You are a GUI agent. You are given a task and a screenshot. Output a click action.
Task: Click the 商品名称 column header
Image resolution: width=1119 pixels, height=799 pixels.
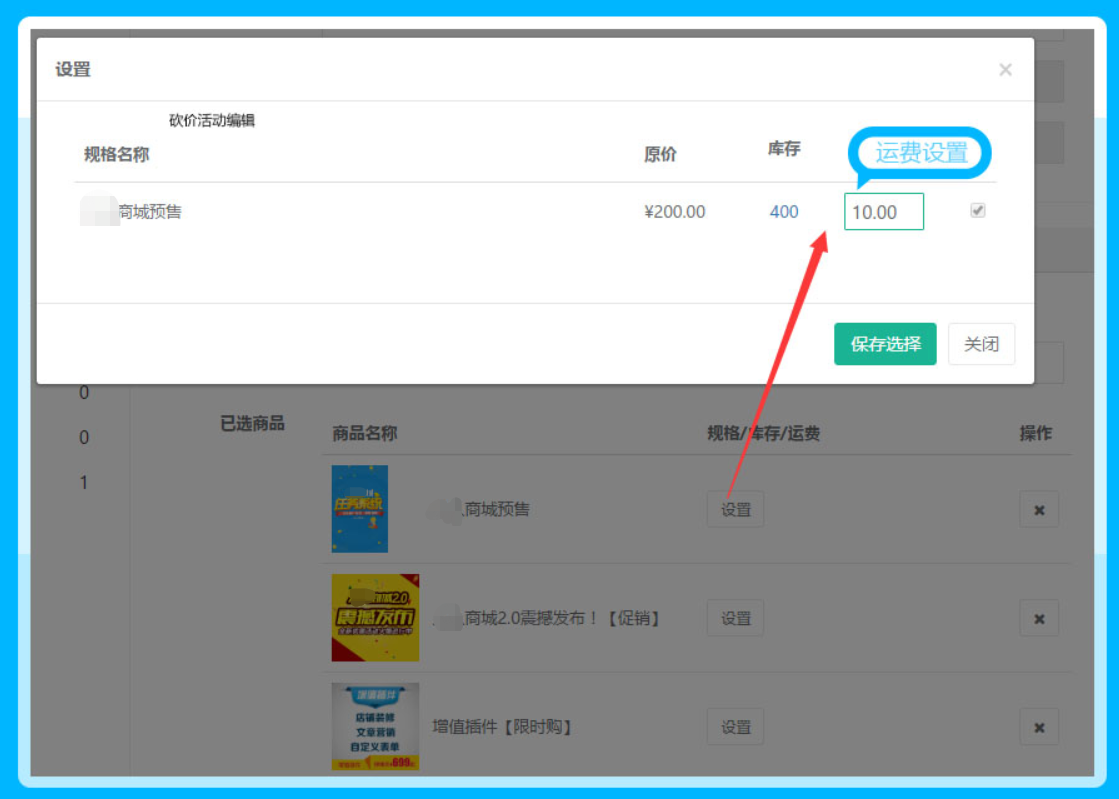pos(365,433)
